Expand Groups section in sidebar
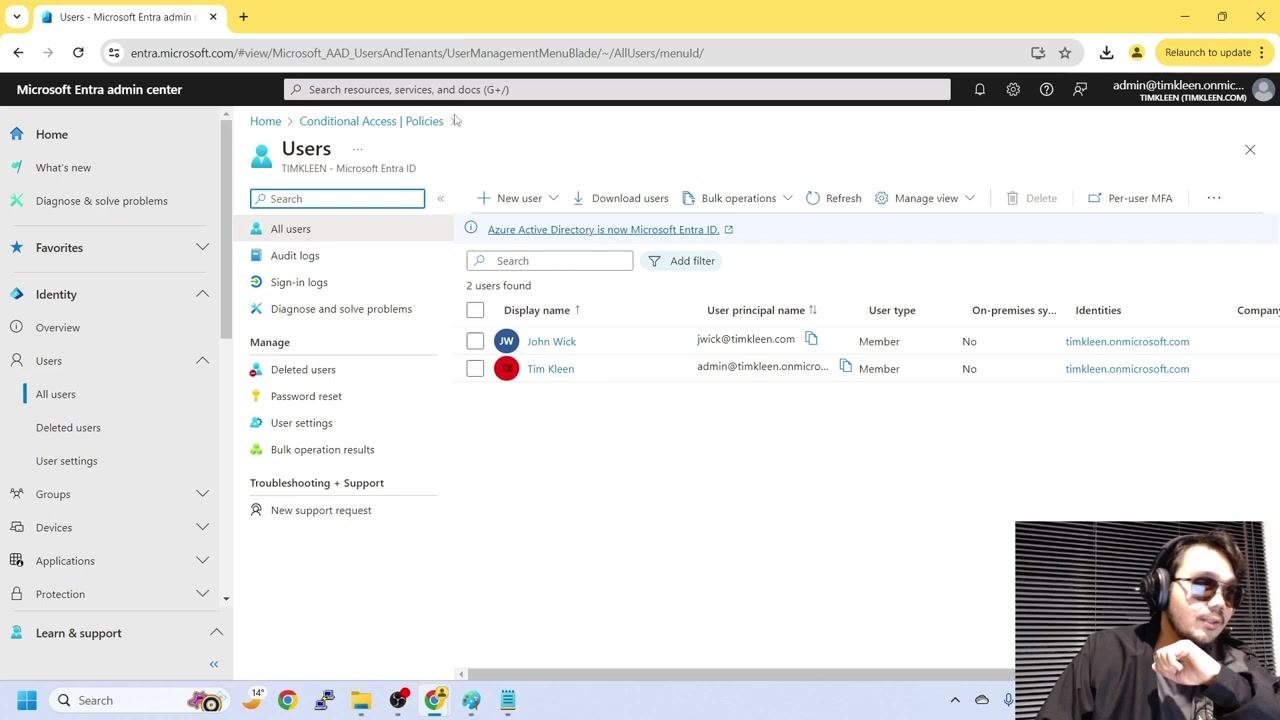The width and height of the screenshot is (1280, 720). [202, 494]
